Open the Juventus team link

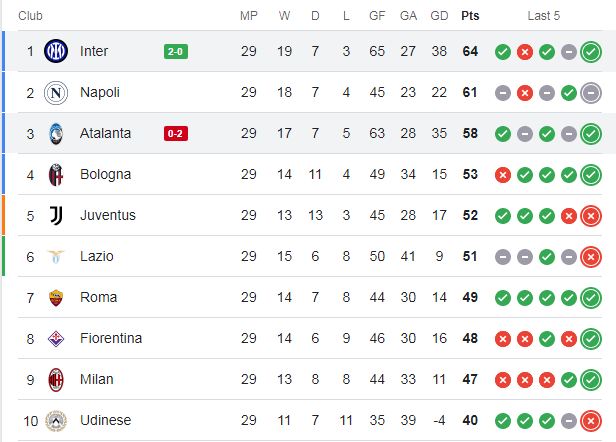pos(108,215)
